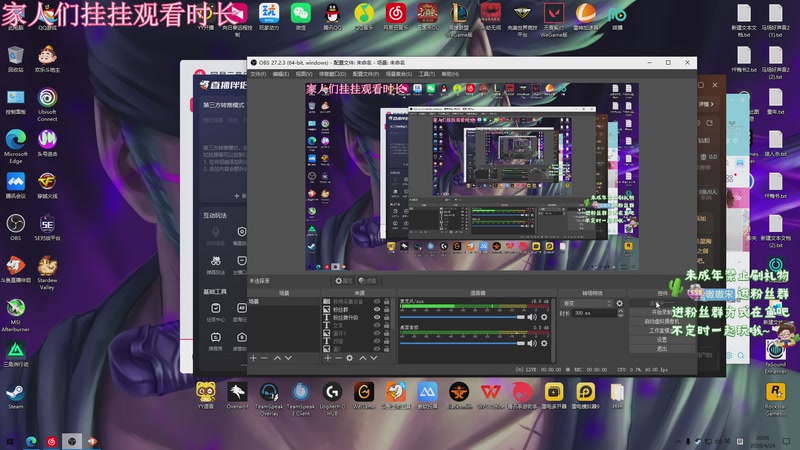Open the Stardew Valley desktop icon
Image resolution: width=800 pixels, height=450 pixels.
(47, 273)
